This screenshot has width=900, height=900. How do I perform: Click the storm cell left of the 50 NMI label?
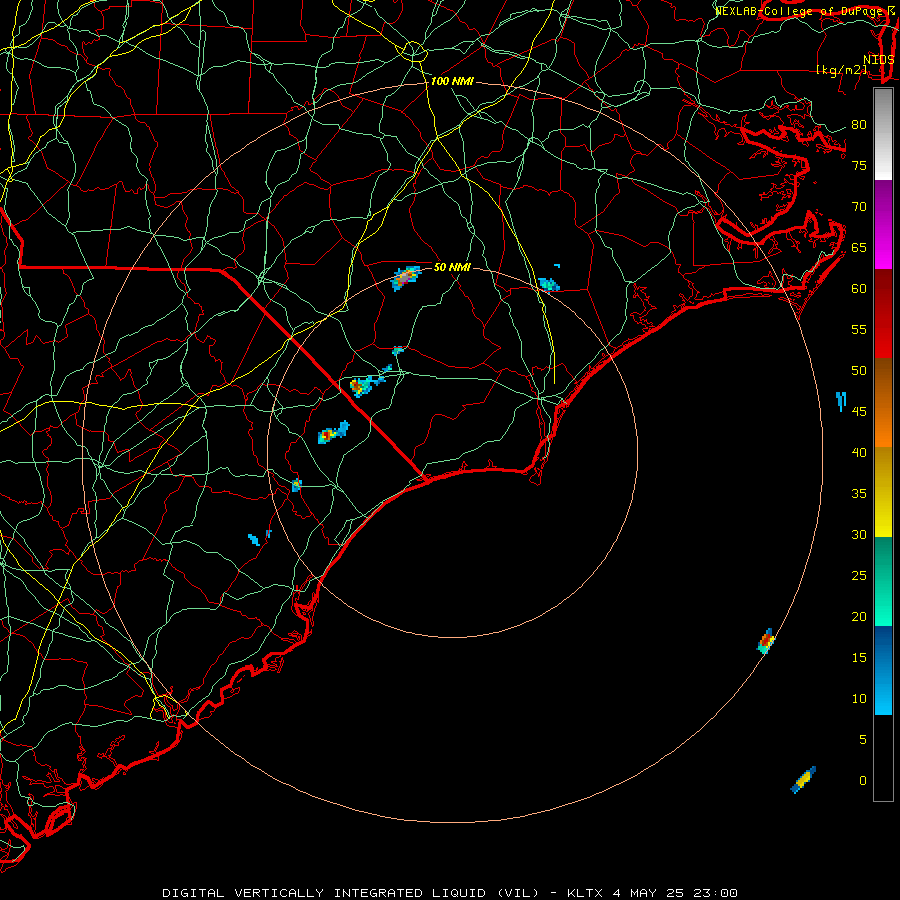pos(406,278)
